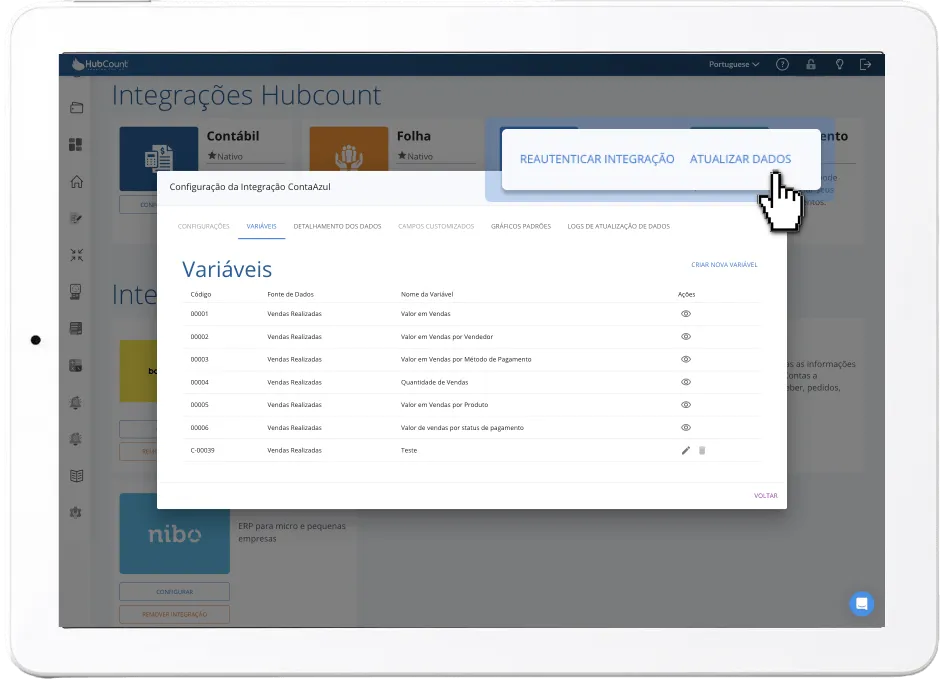Click the variable name Teste
Screen dimensions: 944x681
[x=409, y=450]
